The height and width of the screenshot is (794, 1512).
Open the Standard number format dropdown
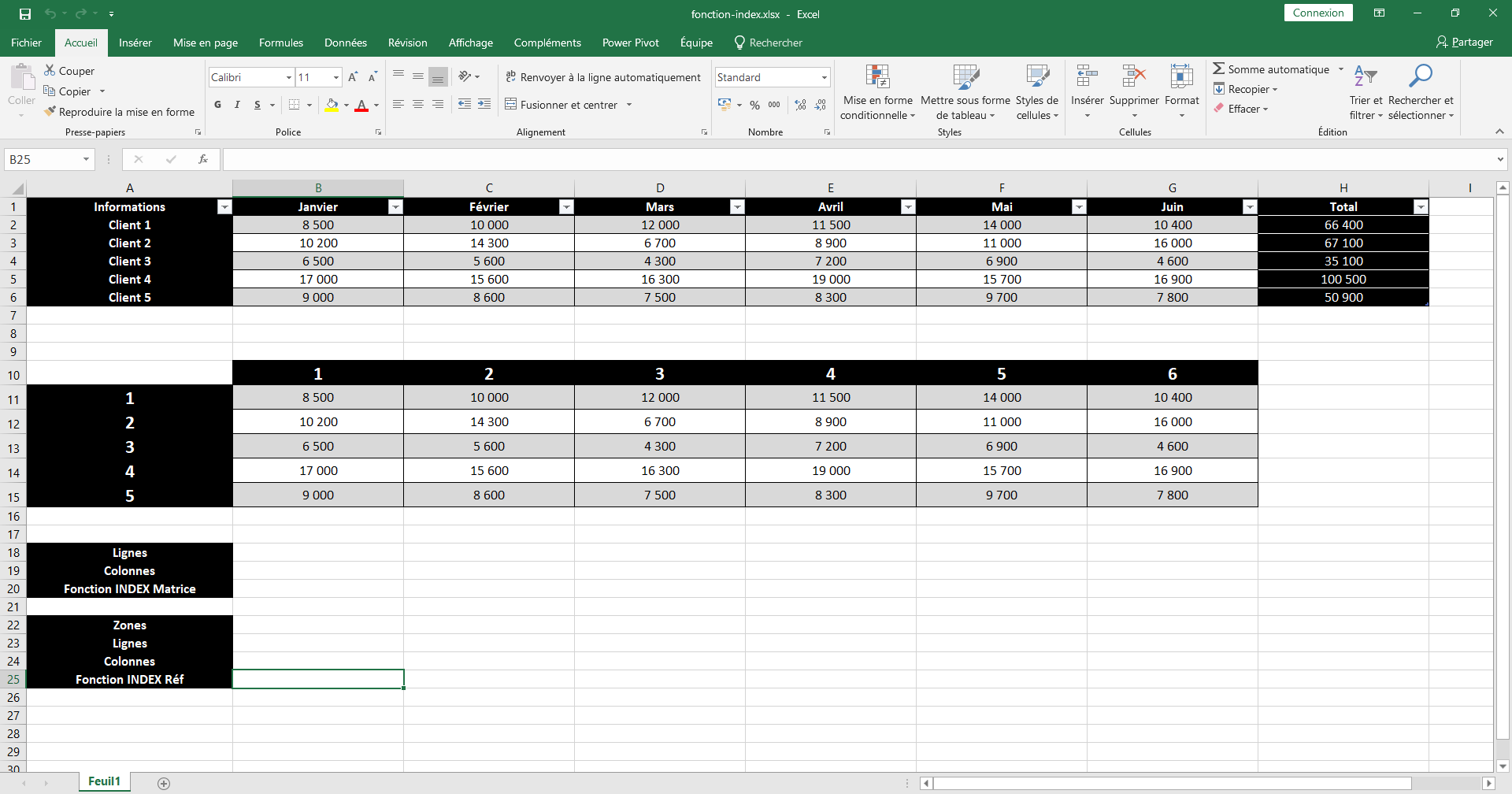tap(825, 77)
